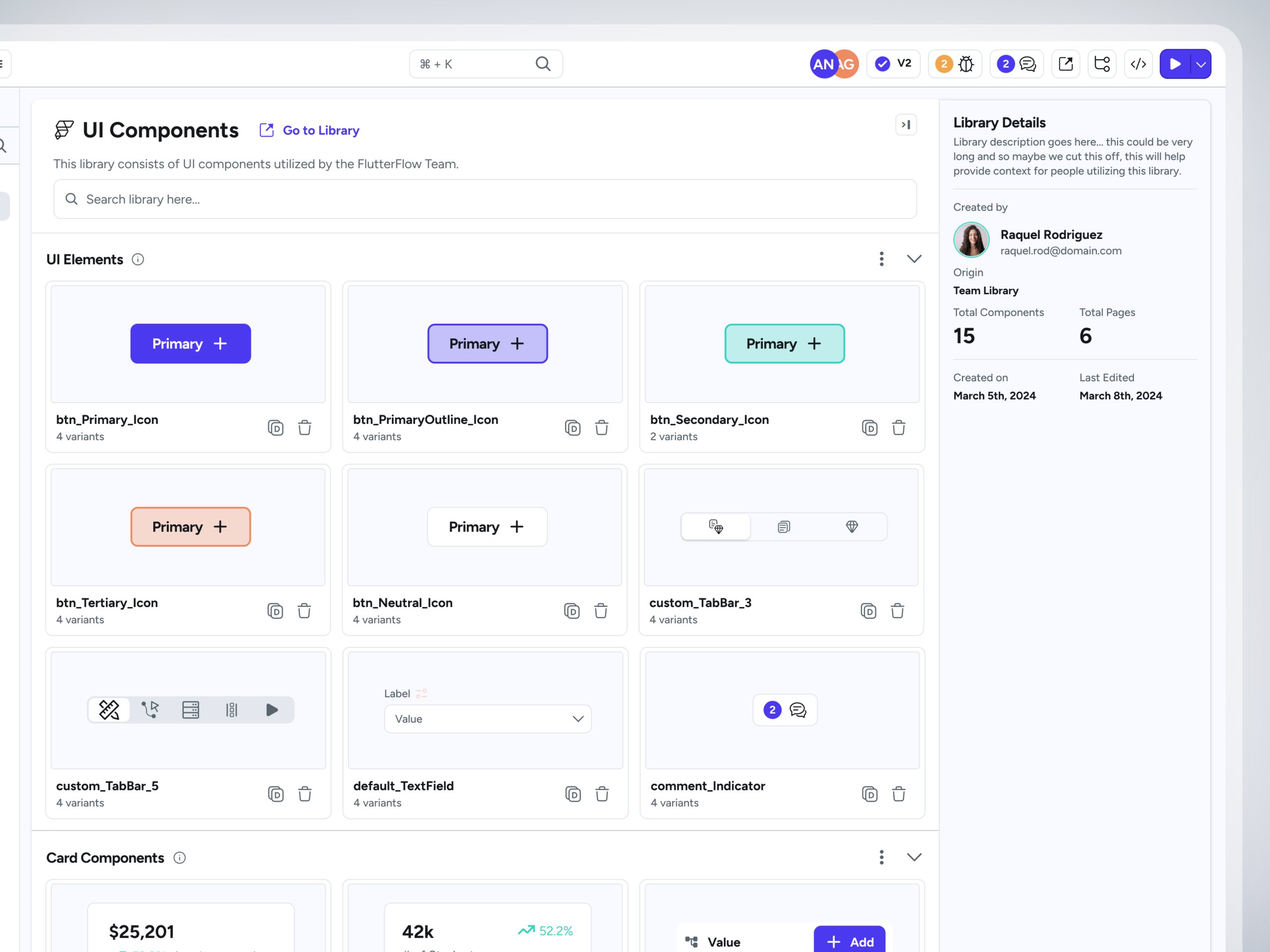Delete custom_TabBar_3 component
1270x952 pixels.
click(x=897, y=610)
